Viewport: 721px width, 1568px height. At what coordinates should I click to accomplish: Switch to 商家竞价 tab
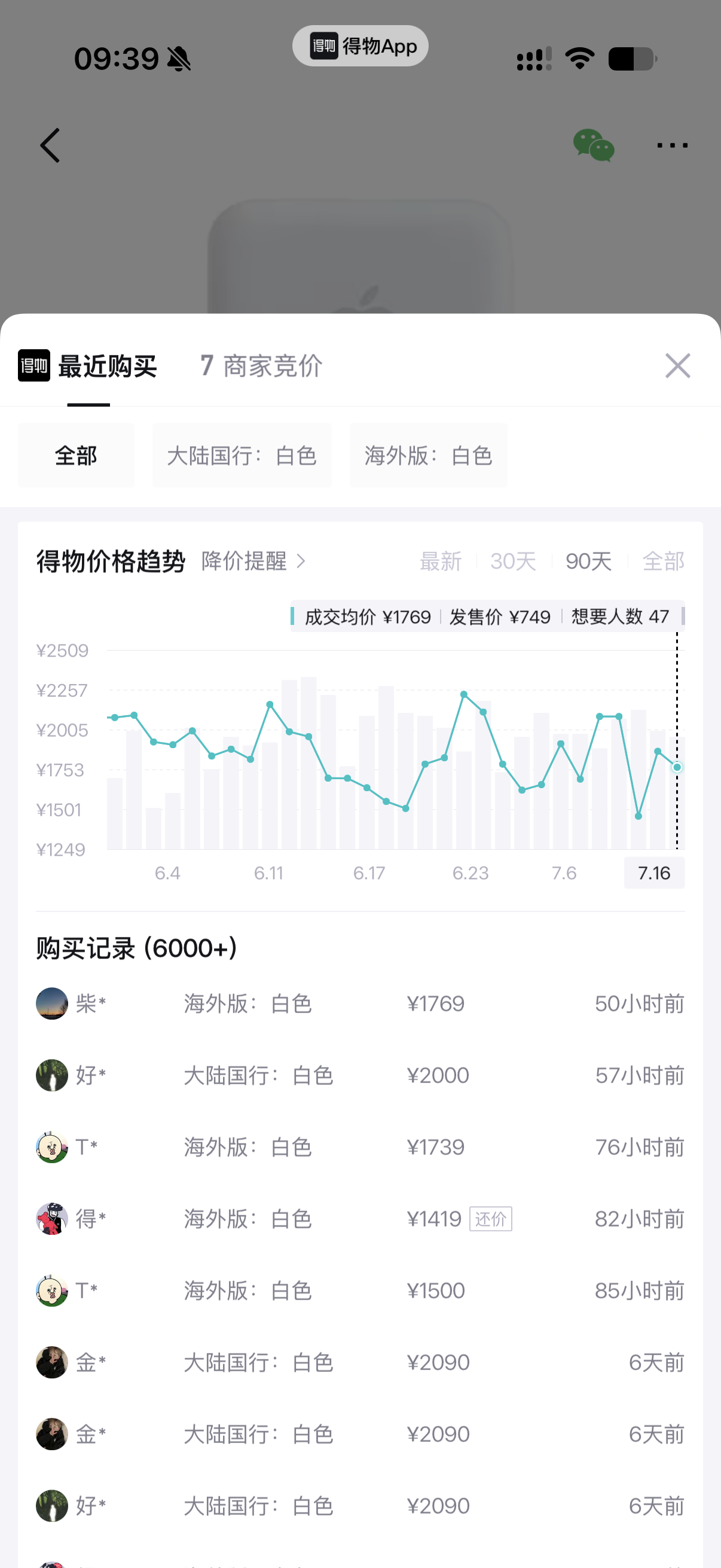262,367
